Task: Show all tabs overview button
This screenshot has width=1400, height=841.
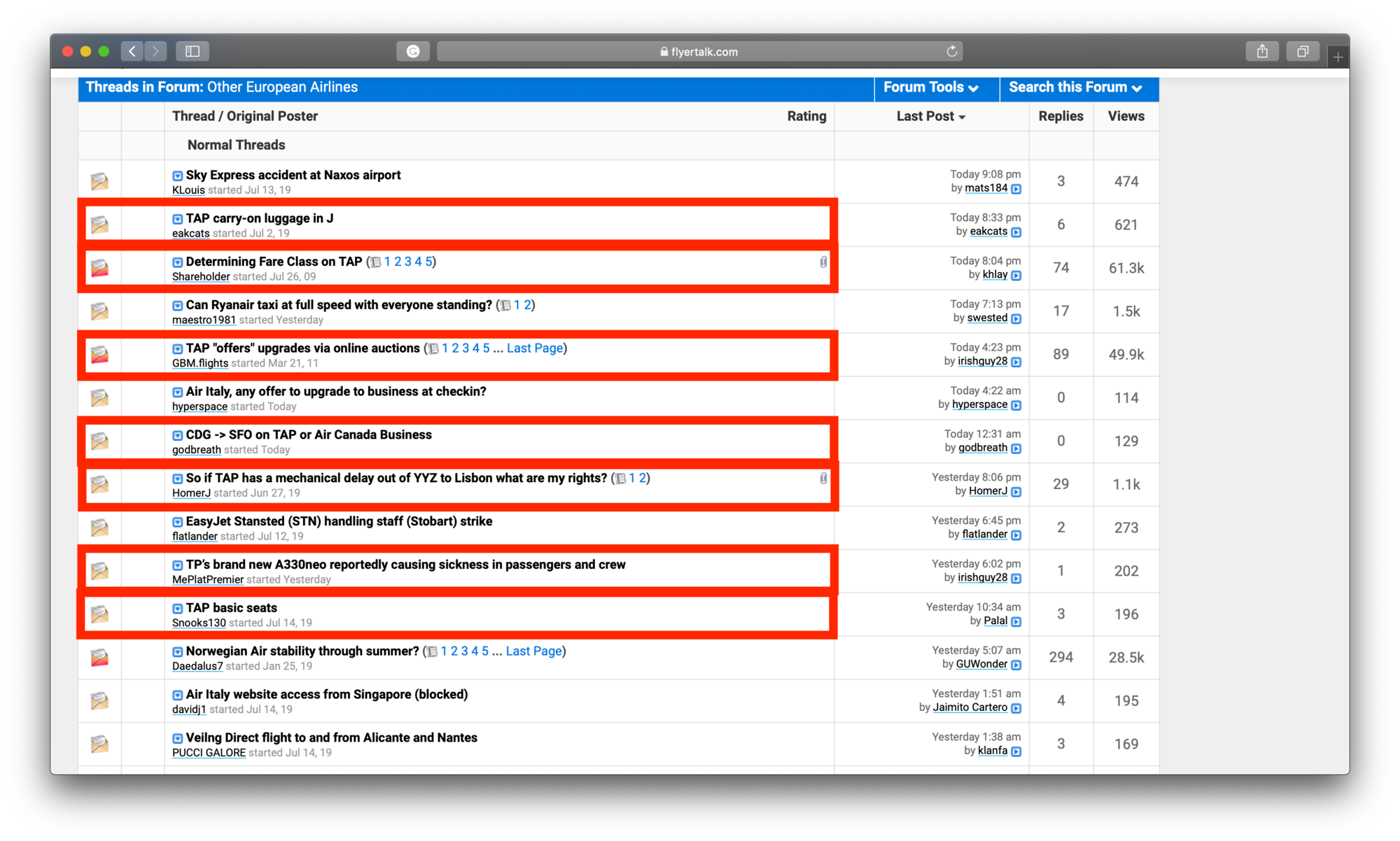Action: [1303, 51]
